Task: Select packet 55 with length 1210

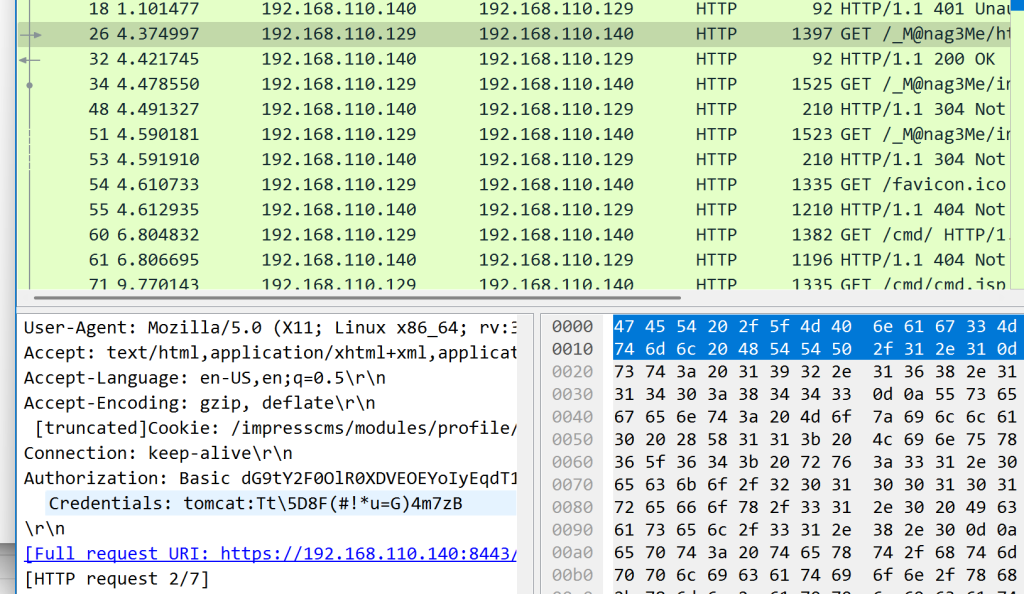Action: pos(500,209)
